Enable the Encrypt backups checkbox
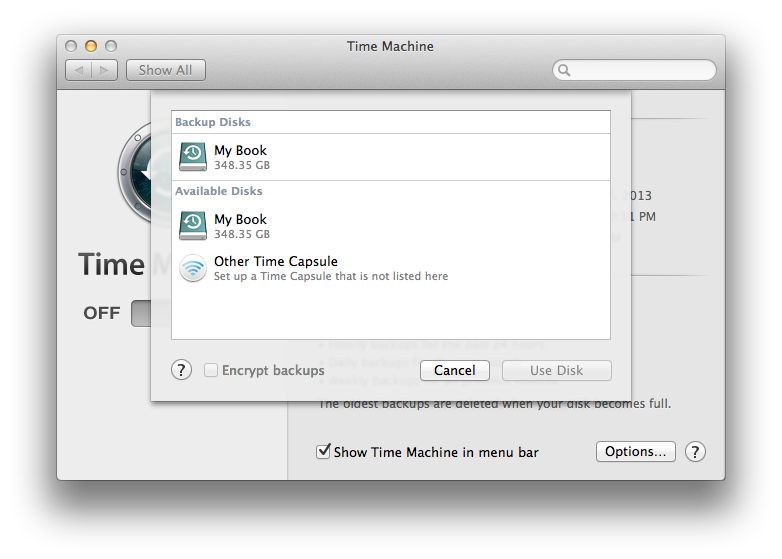 210,370
